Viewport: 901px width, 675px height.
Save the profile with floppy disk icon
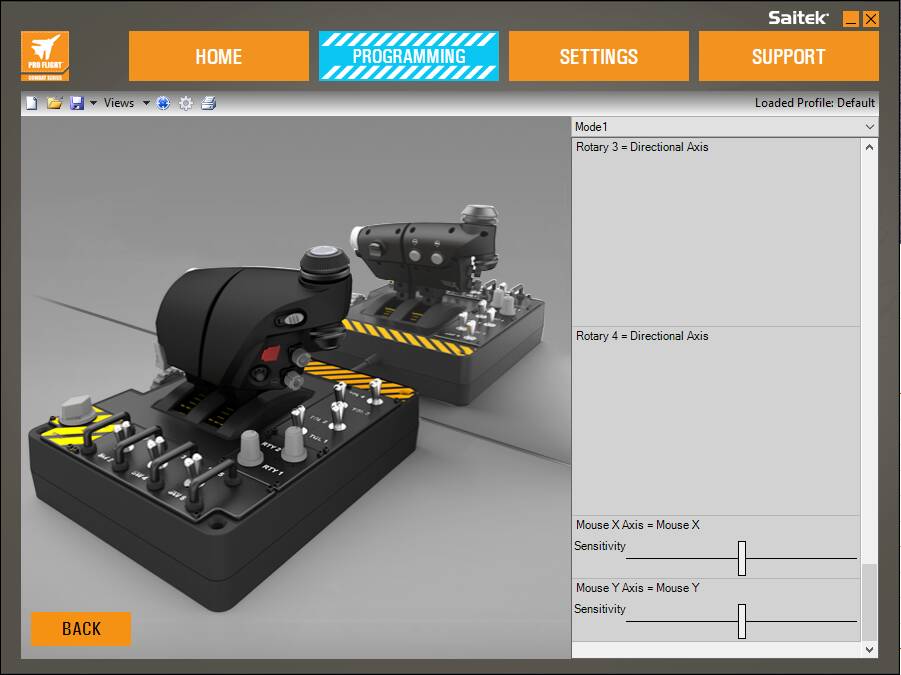[76, 103]
